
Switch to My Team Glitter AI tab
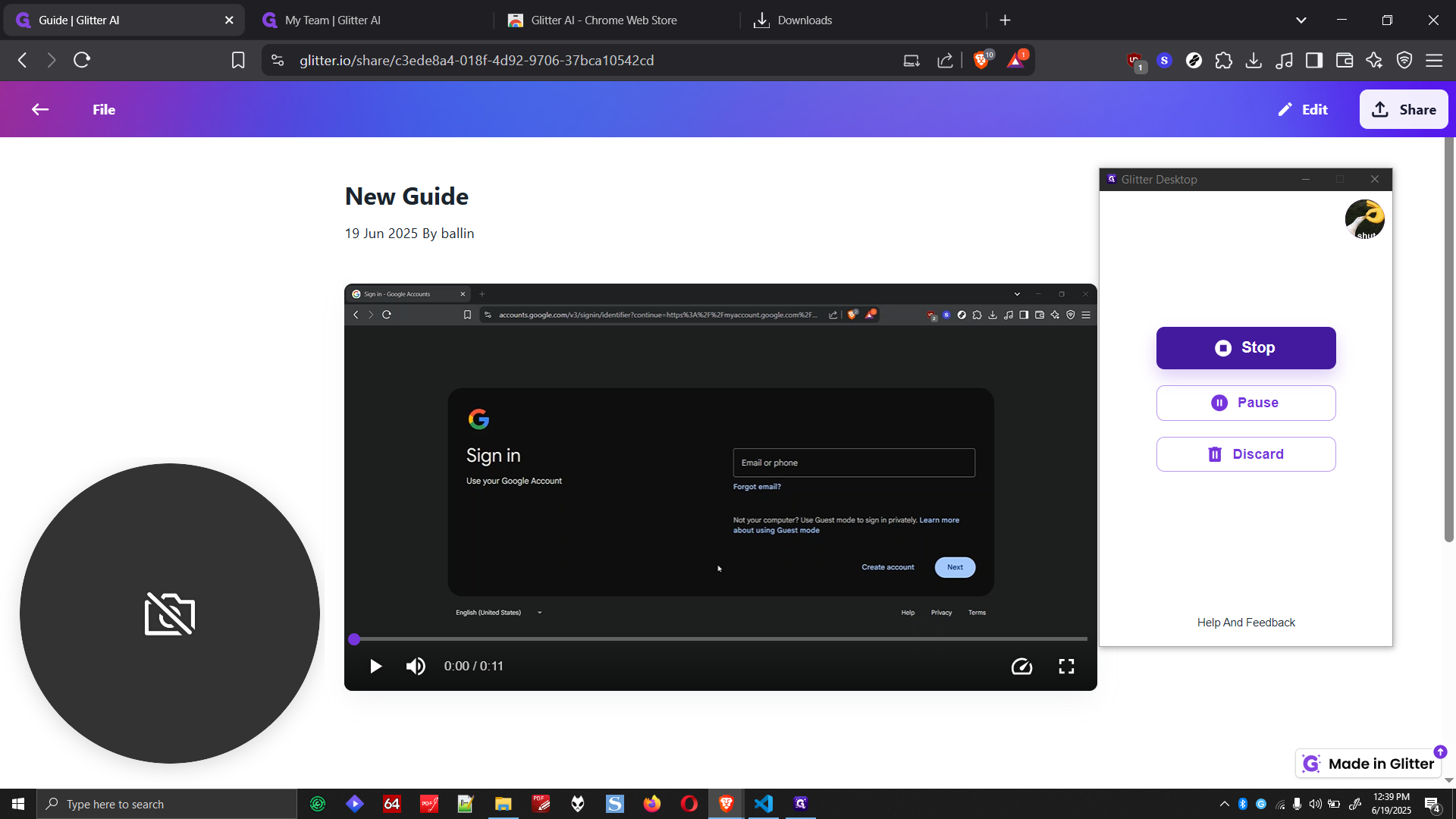369,20
